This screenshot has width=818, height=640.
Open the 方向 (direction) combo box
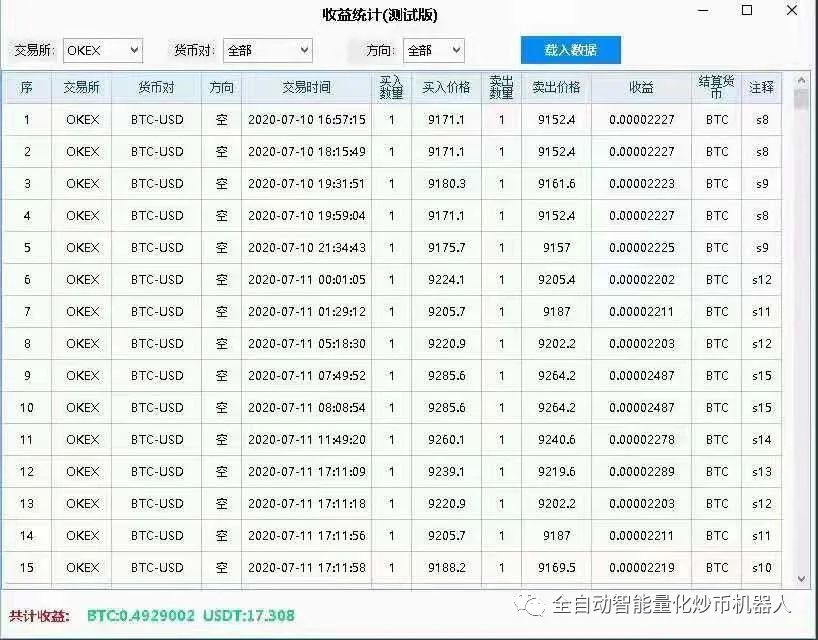pyautogui.click(x=433, y=50)
